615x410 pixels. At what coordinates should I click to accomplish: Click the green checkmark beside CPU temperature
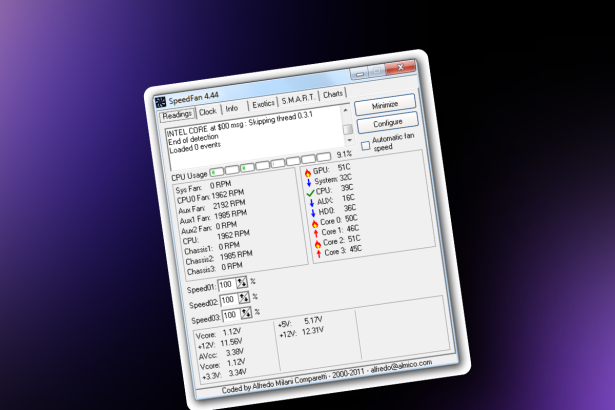point(310,193)
